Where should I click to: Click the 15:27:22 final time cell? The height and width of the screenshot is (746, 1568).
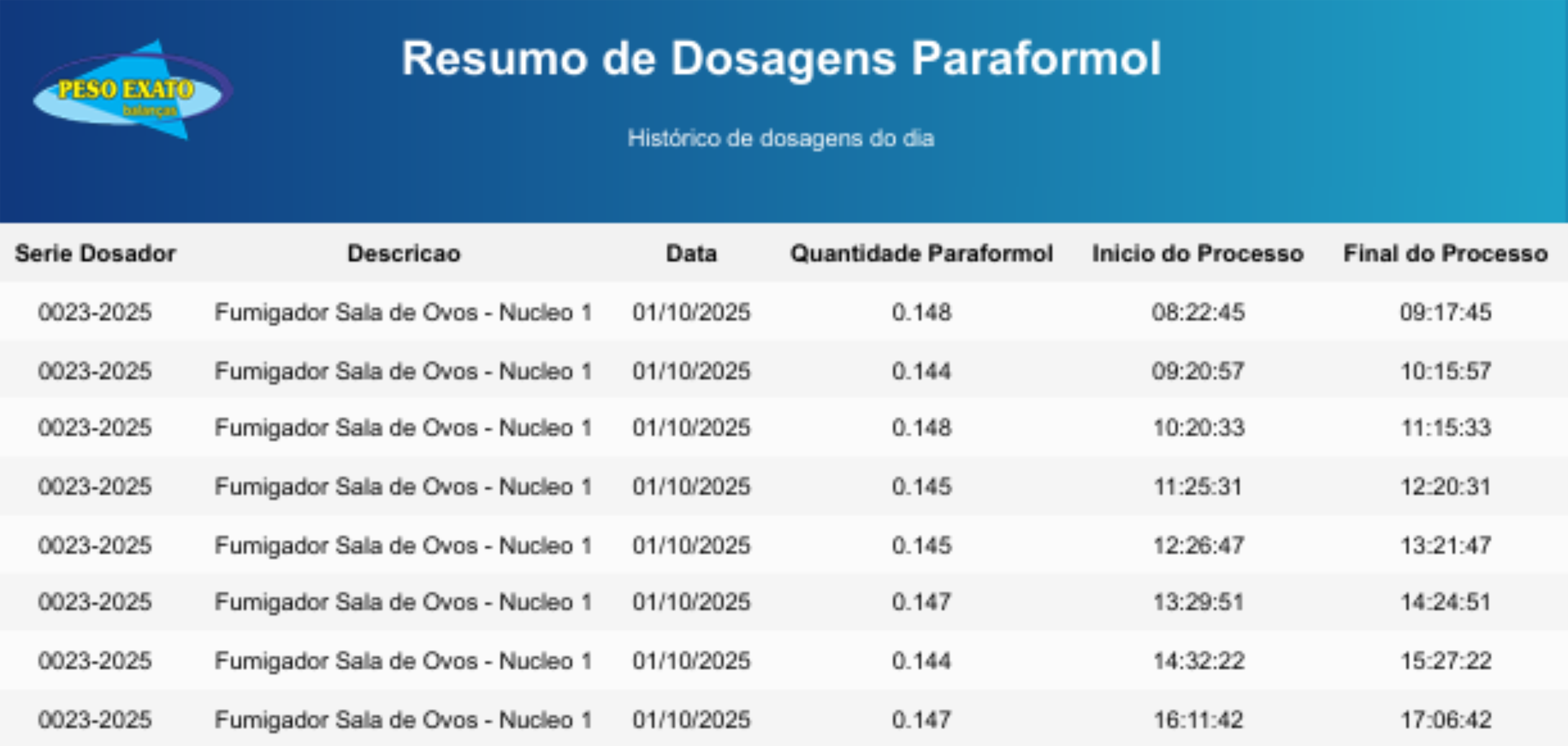(1446, 661)
